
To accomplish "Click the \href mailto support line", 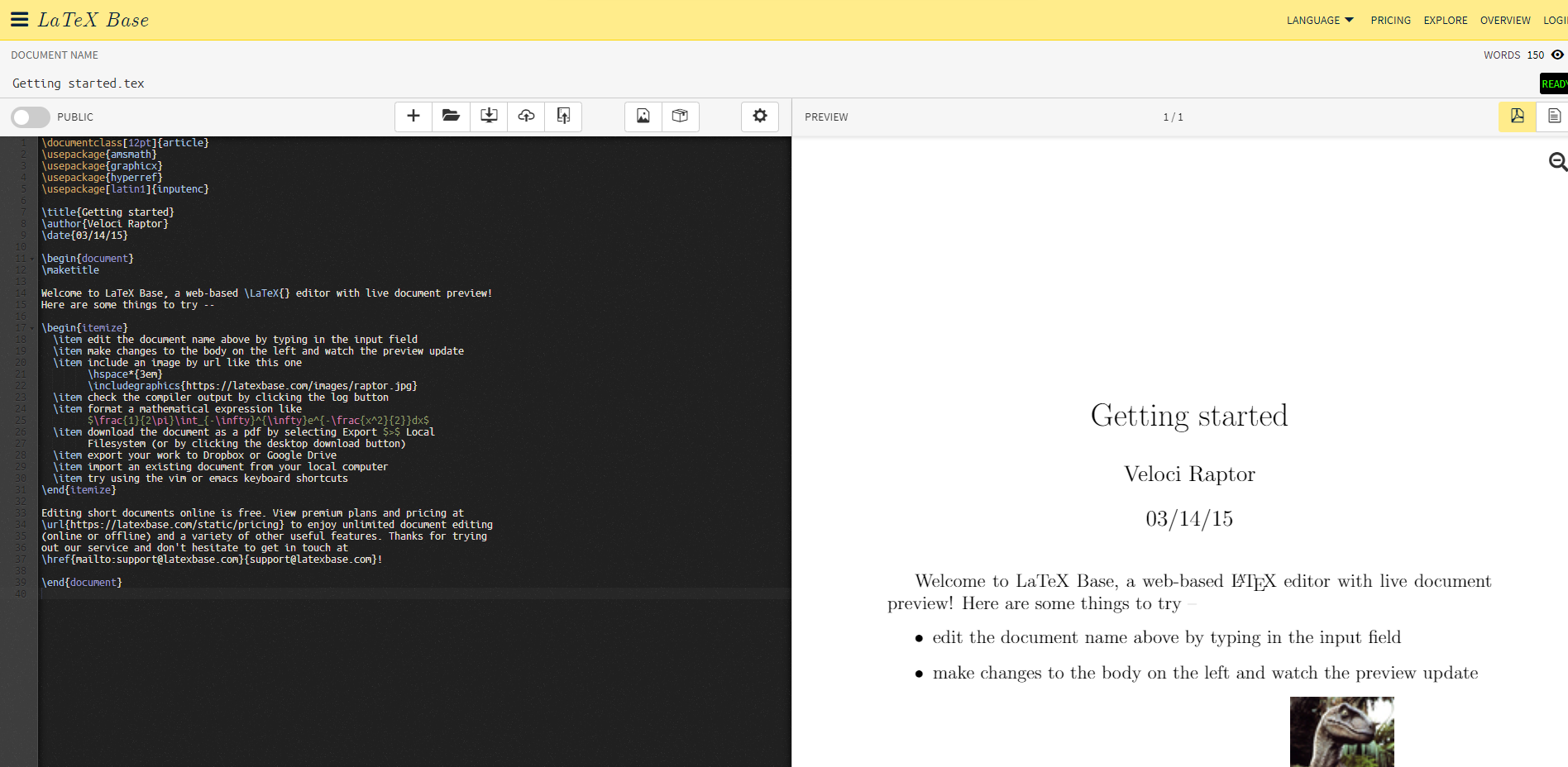I will 212,560.
